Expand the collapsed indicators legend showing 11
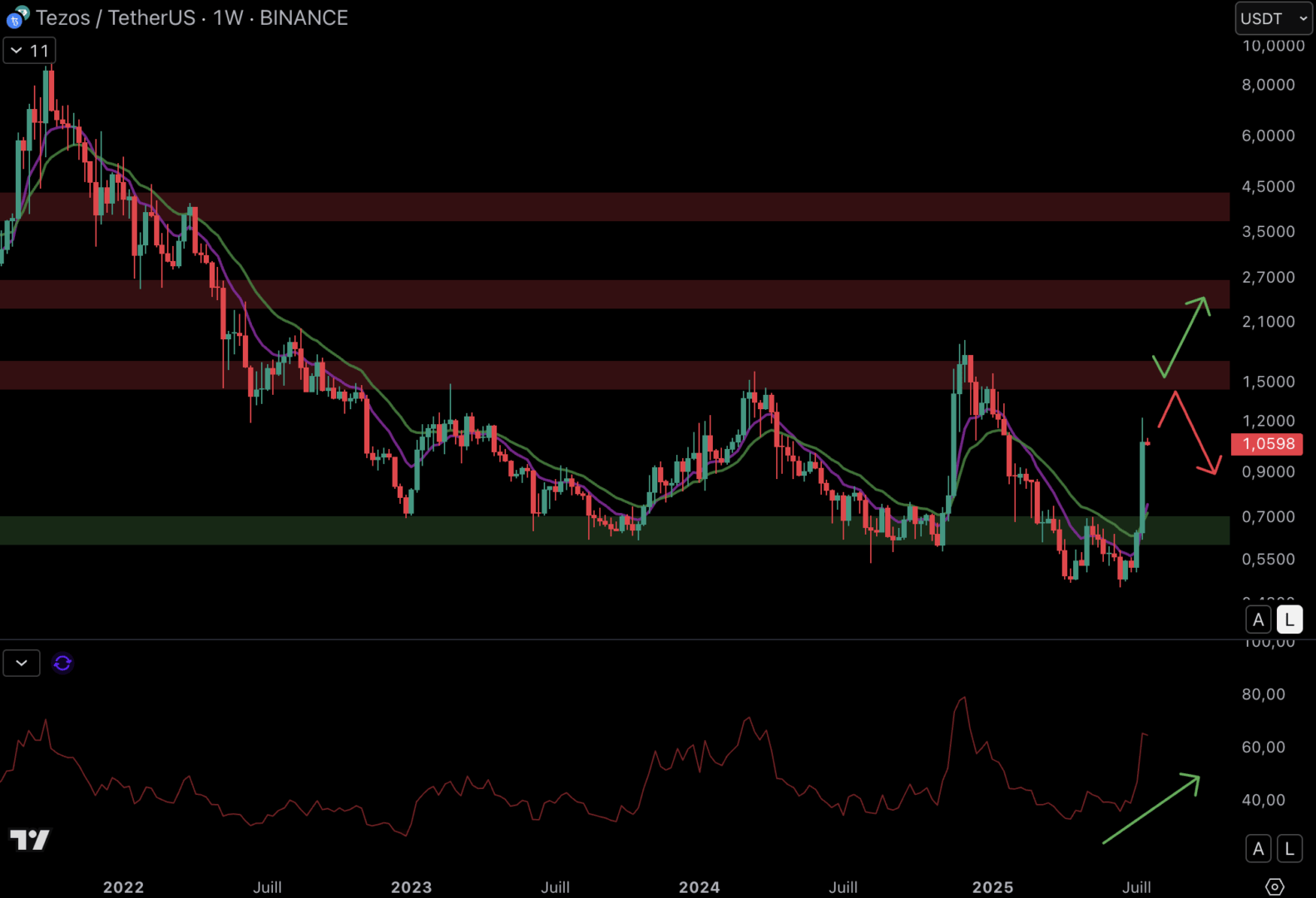The image size is (1316, 898). [x=29, y=51]
